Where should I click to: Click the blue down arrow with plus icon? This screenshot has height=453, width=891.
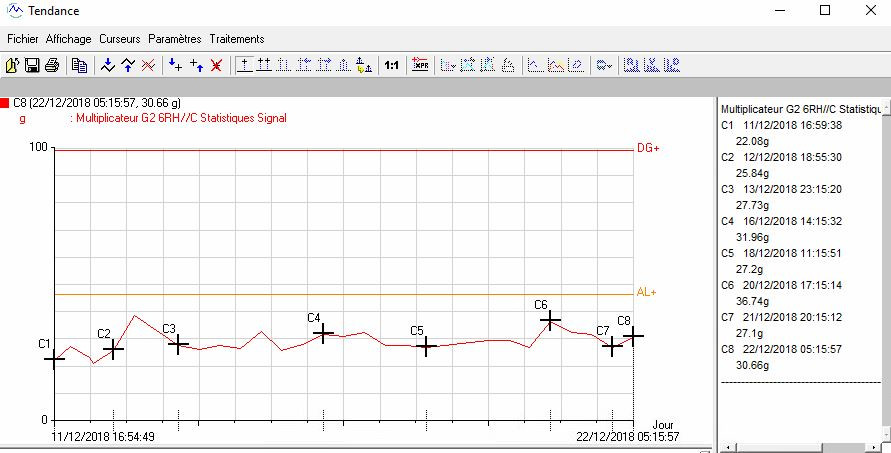(176, 65)
